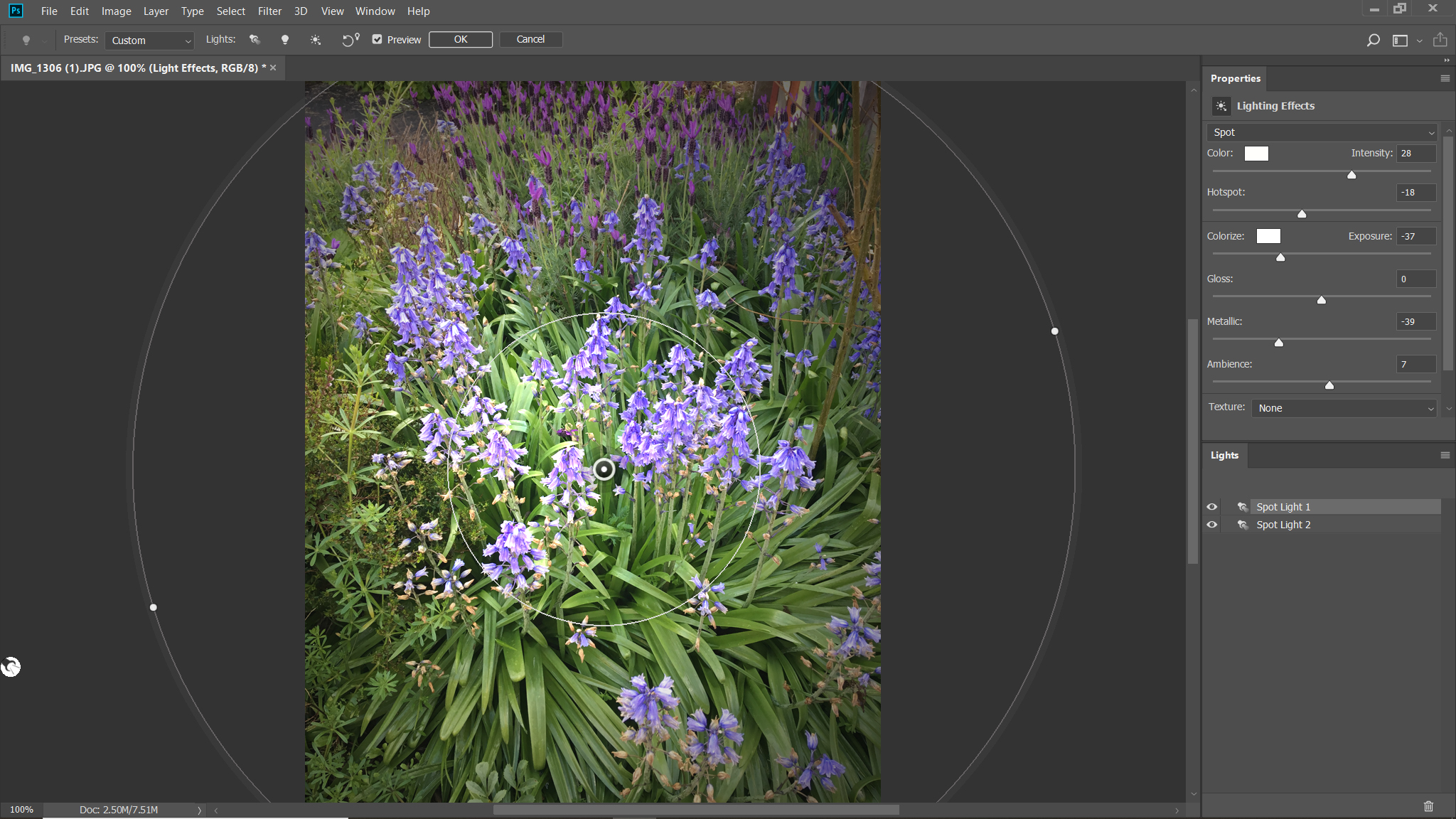Add a new Spot light
1456x819 pixels.
pos(255,39)
